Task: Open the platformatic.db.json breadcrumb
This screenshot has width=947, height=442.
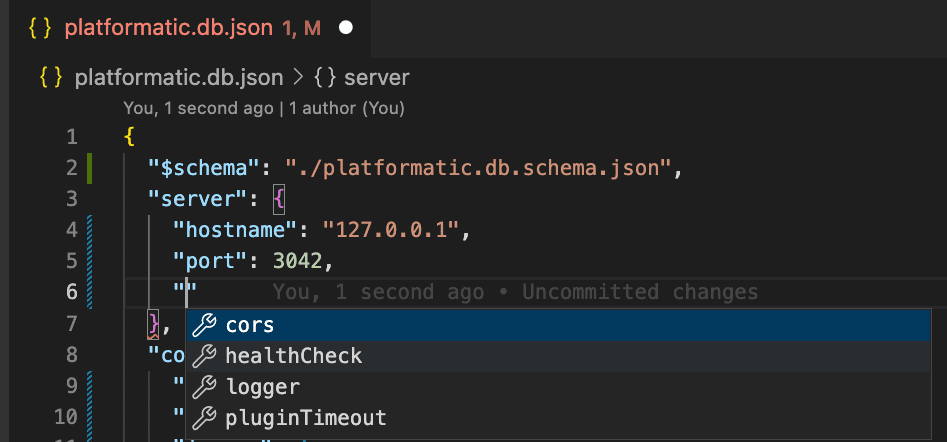Action: (x=178, y=77)
